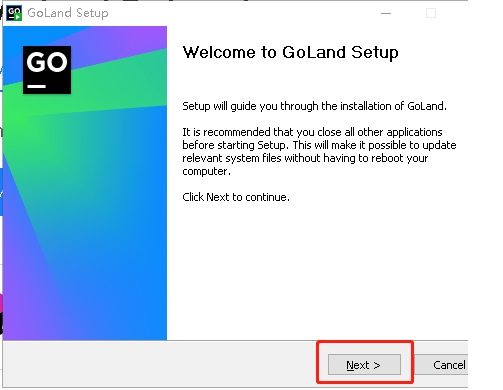
Task: Click the white dash under the GO logo letters
Action: pos(37,86)
